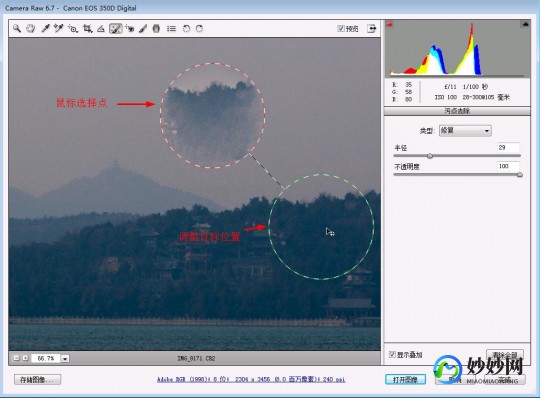The height and width of the screenshot is (398, 540).
Task: Select the Graduated Filter tool
Action: coord(156,29)
